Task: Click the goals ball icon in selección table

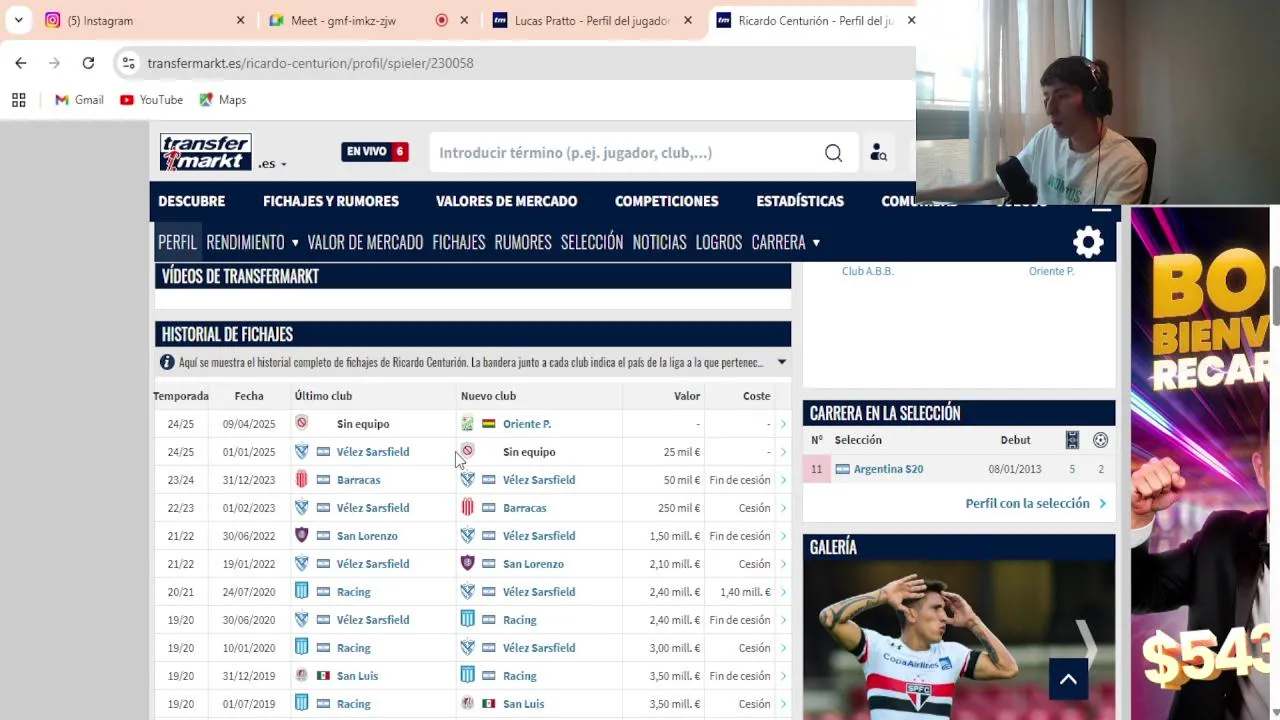Action: pos(1100,440)
